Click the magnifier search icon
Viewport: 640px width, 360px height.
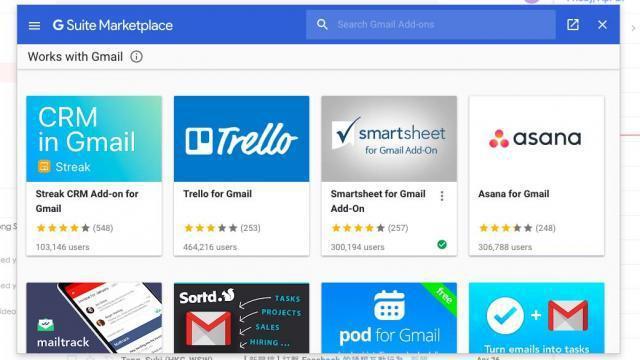322,24
